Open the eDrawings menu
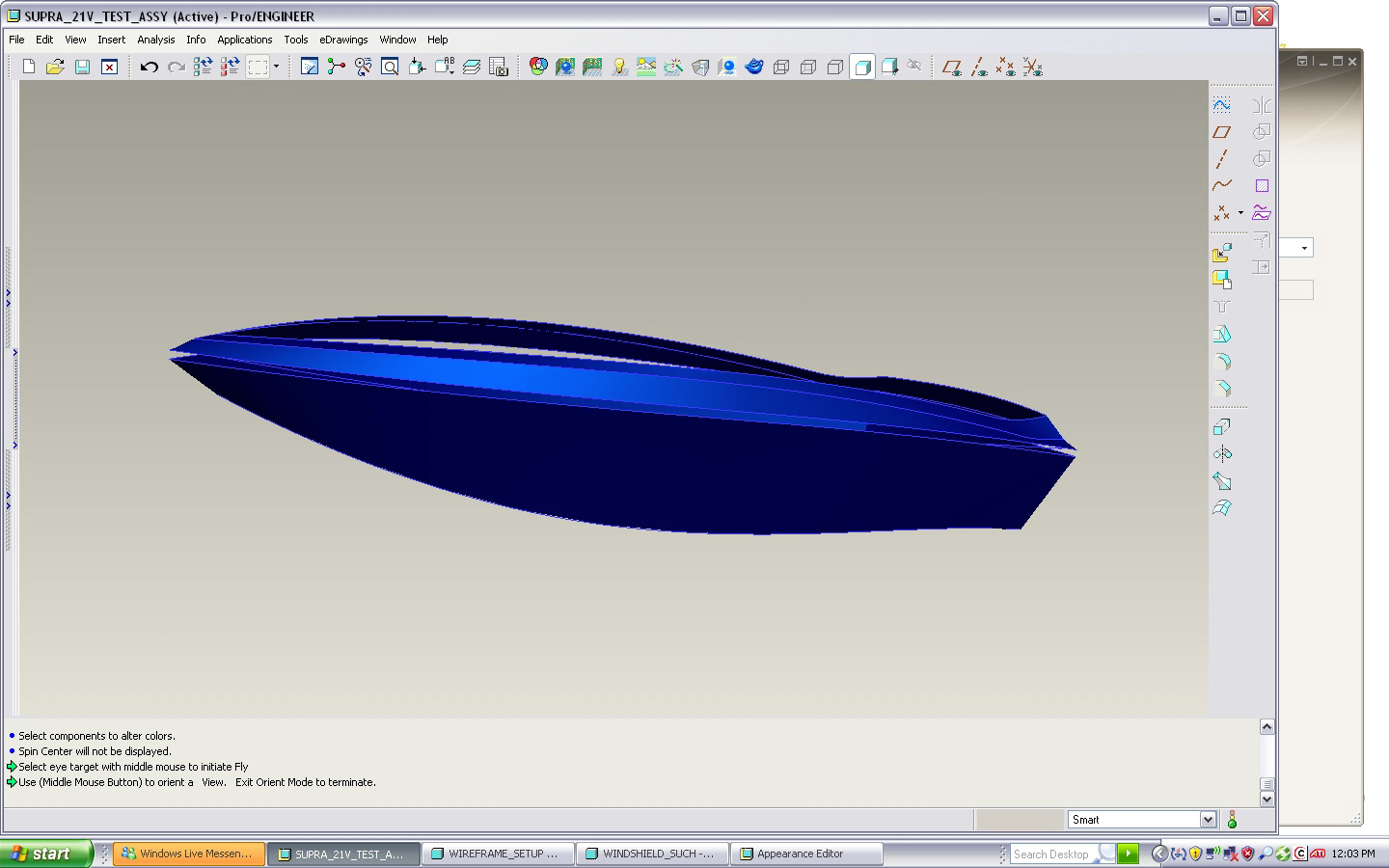 tap(343, 40)
